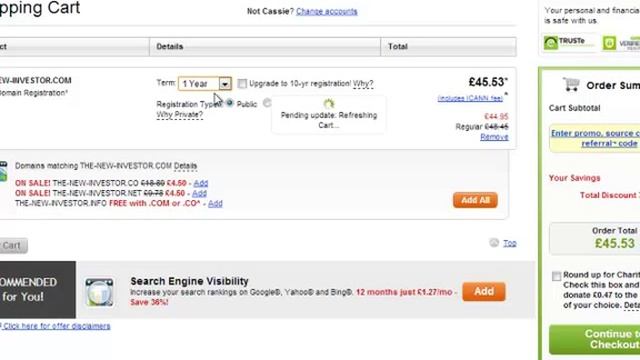Click the includes ICANN fee link
Screen dimensions: 640x360
click(470, 98)
